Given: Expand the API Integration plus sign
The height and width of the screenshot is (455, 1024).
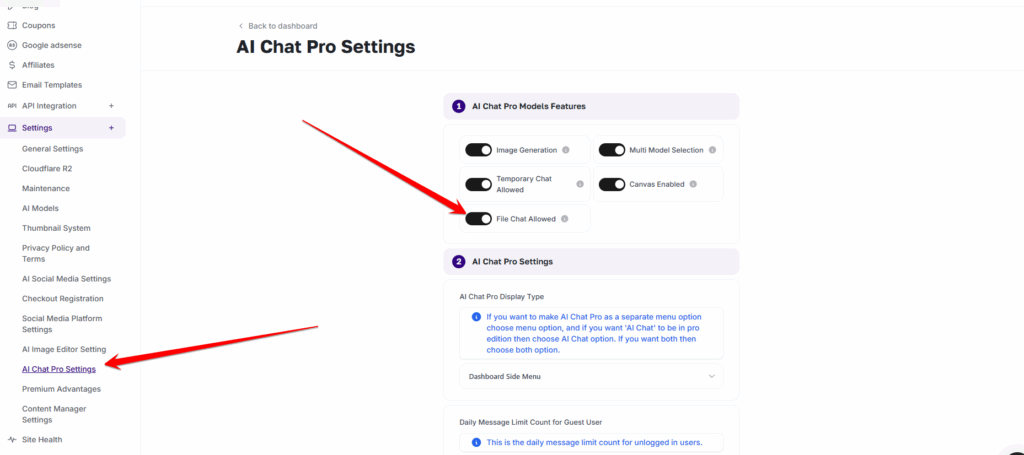Looking at the screenshot, I should point(111,106).
